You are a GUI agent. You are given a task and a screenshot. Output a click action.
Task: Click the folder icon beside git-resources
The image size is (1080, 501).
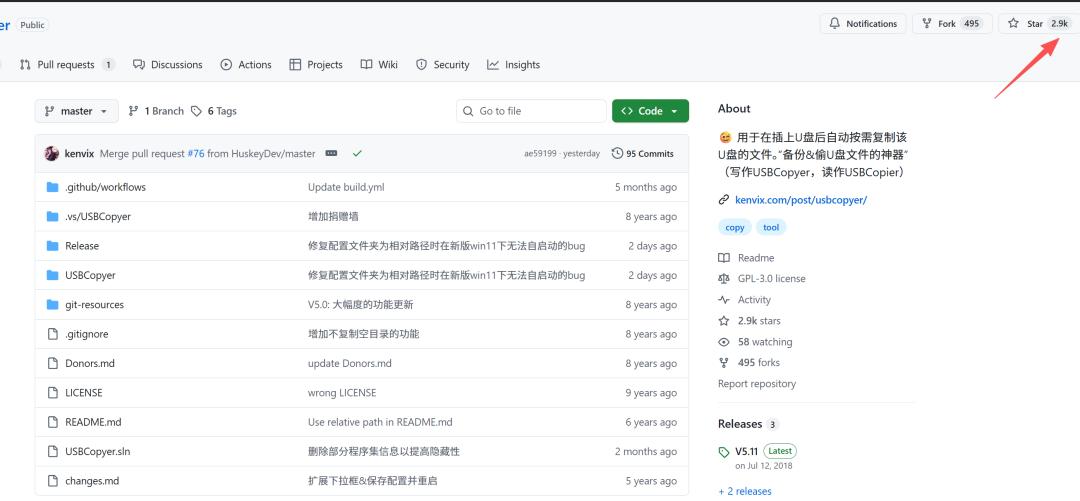click(52, 305)
